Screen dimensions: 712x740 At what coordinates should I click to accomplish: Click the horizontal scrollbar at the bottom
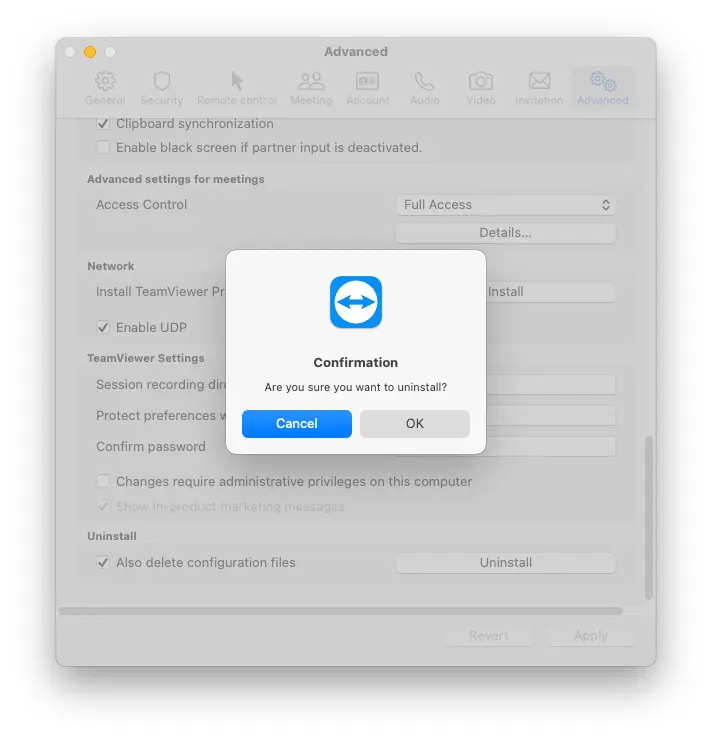point(341,611)
